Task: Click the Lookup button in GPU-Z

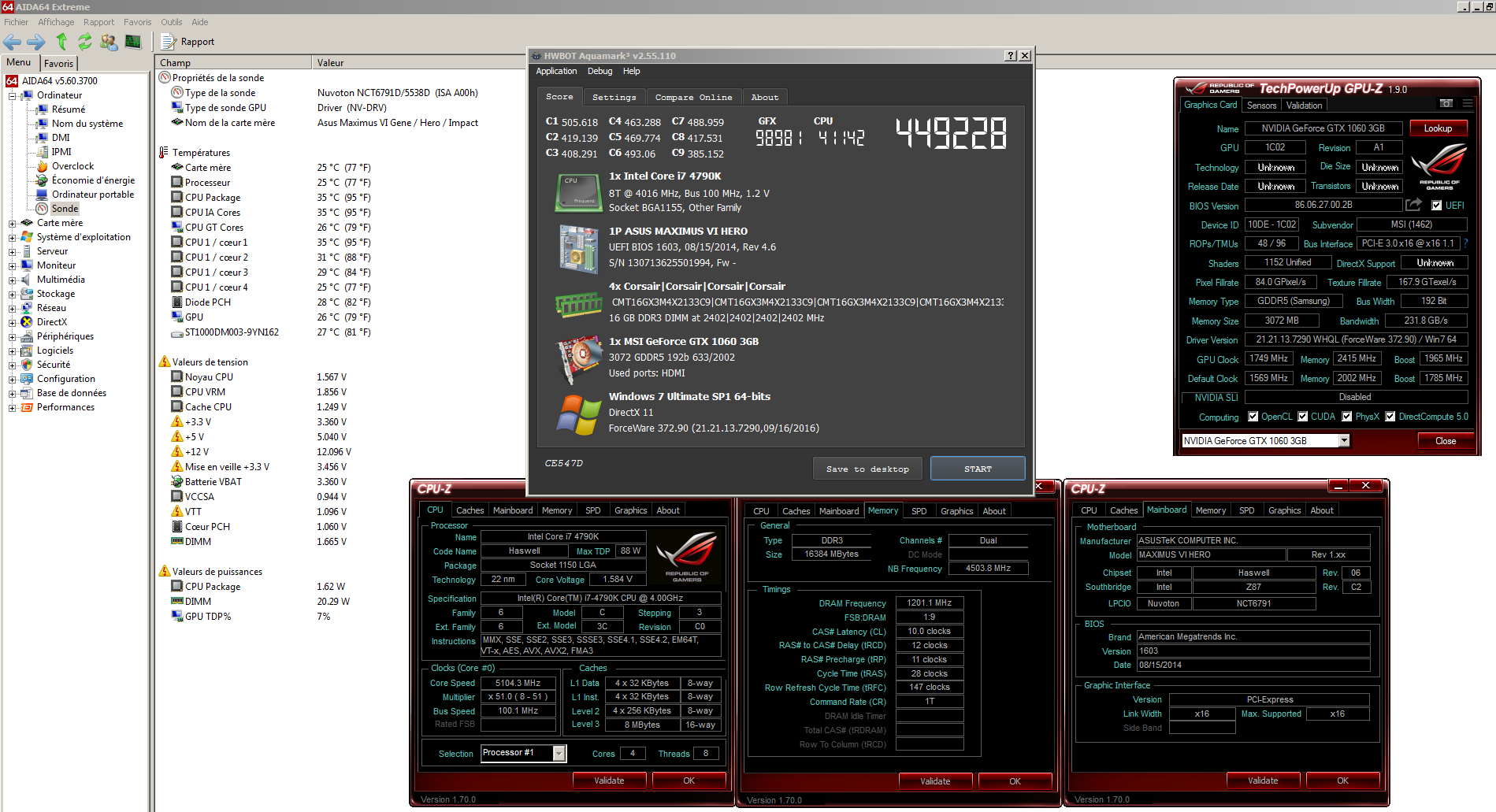Action: point(1438,128)
